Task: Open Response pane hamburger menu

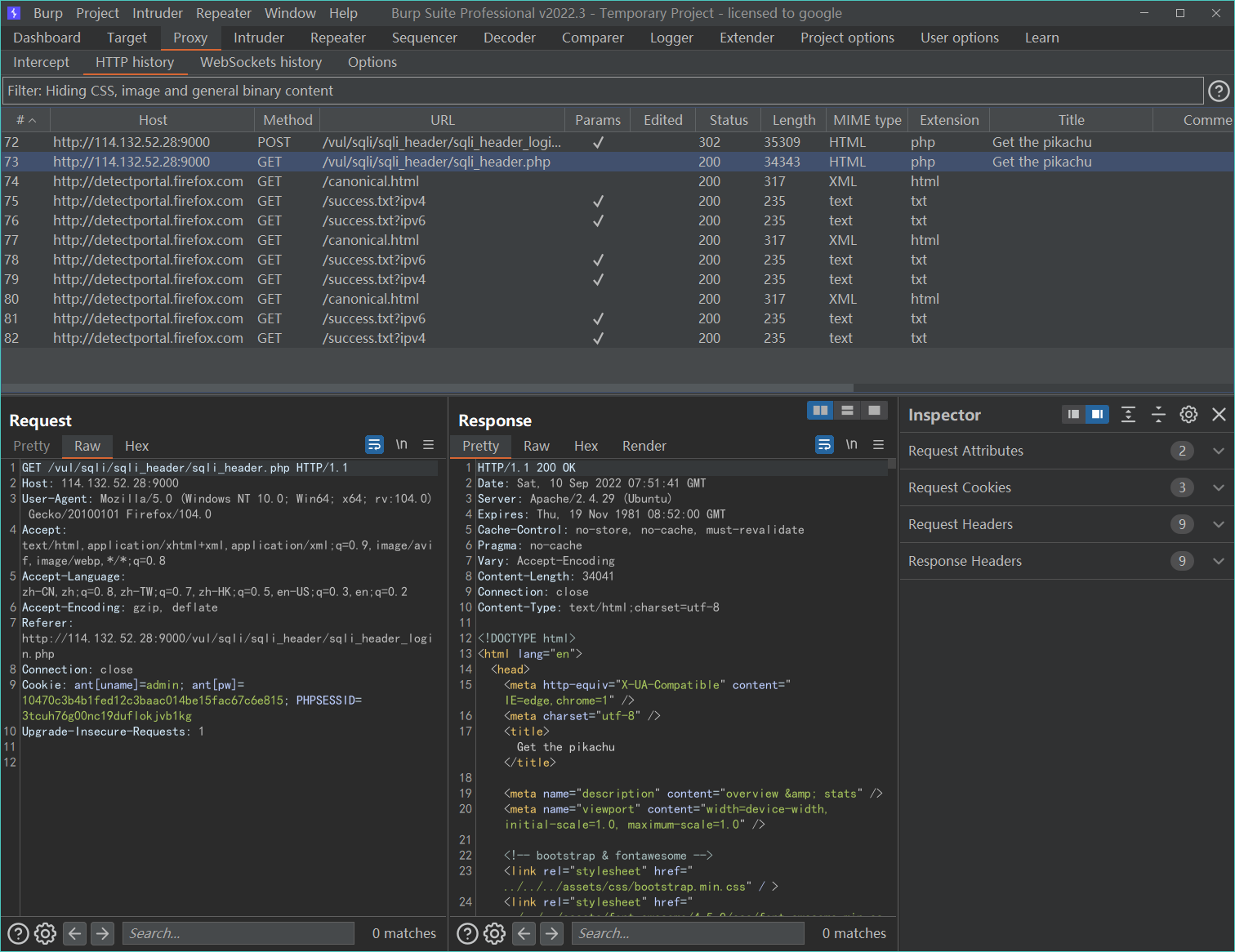Action: tap(878, 444)
